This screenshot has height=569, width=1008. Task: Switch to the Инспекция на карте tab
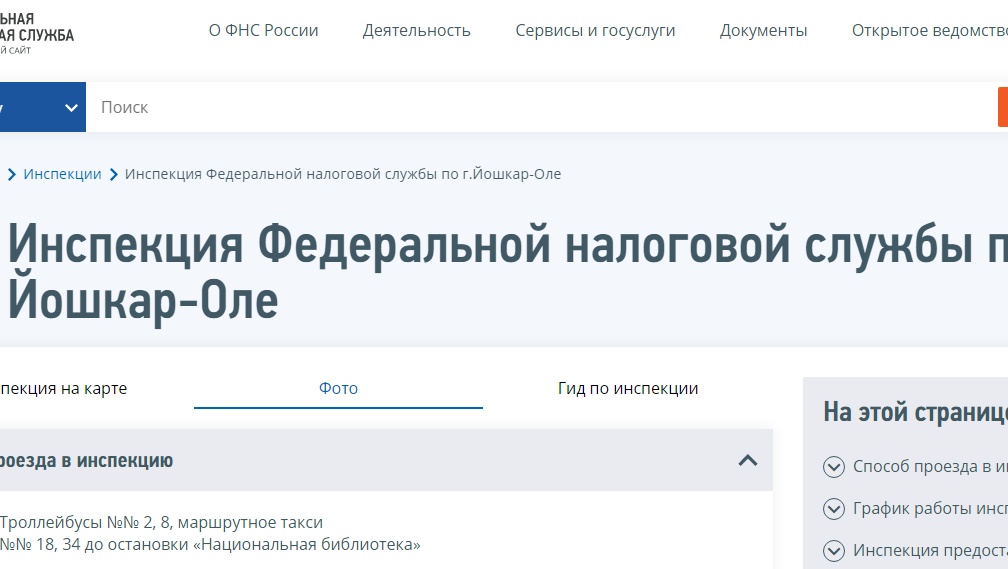click(x=63, y=388)
